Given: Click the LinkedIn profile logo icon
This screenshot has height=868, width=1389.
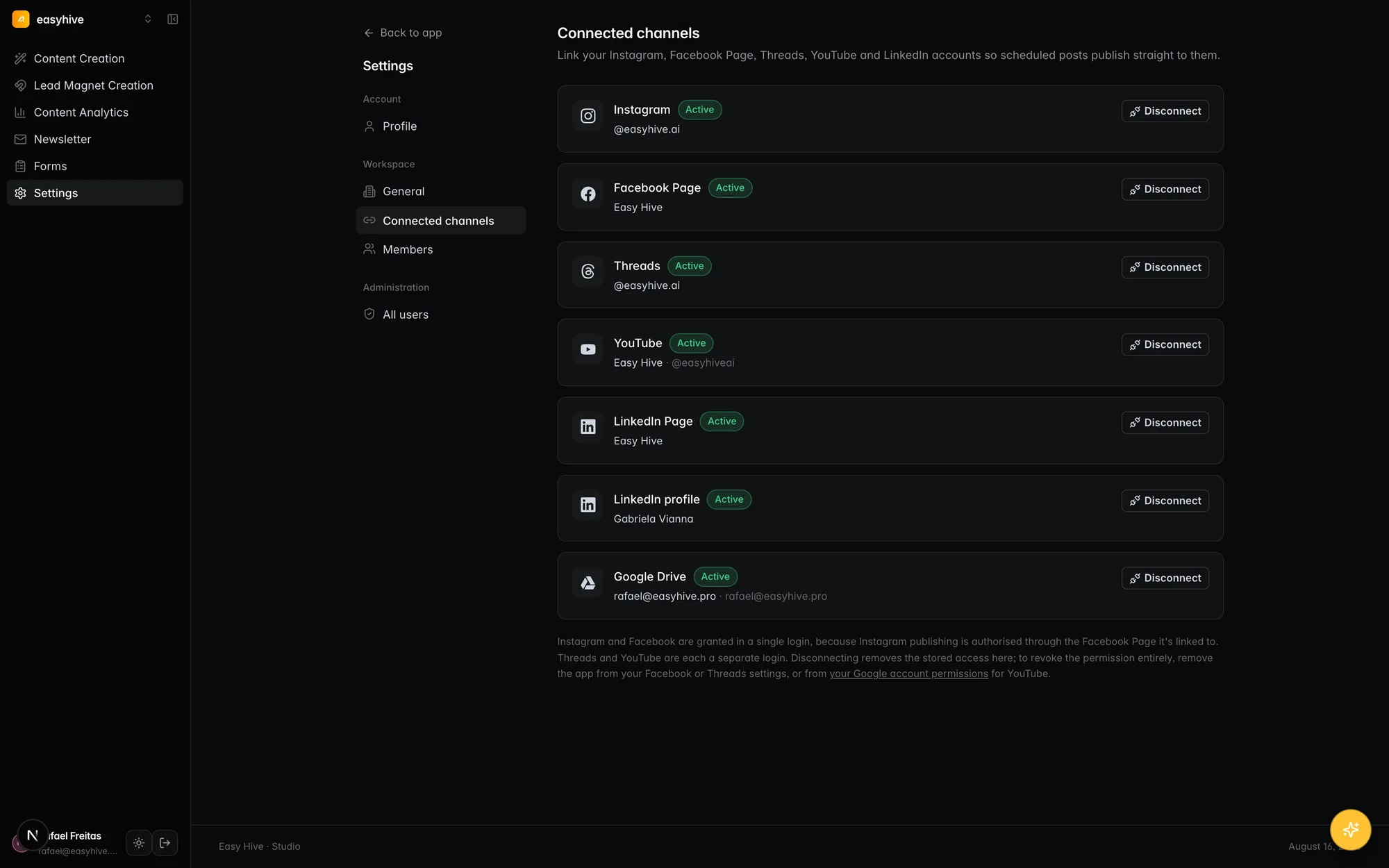Looking at the screenshot, I should click(x=588, y=505).
